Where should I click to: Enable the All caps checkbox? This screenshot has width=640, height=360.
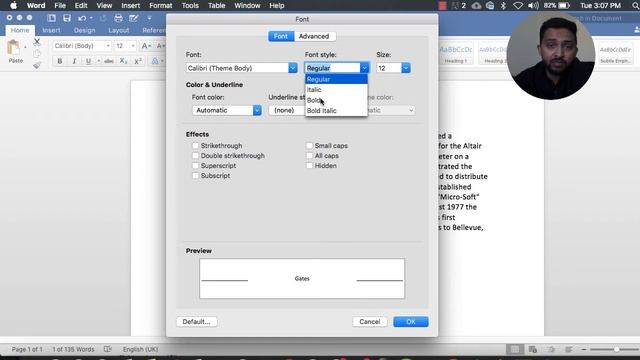click(309, 156)
